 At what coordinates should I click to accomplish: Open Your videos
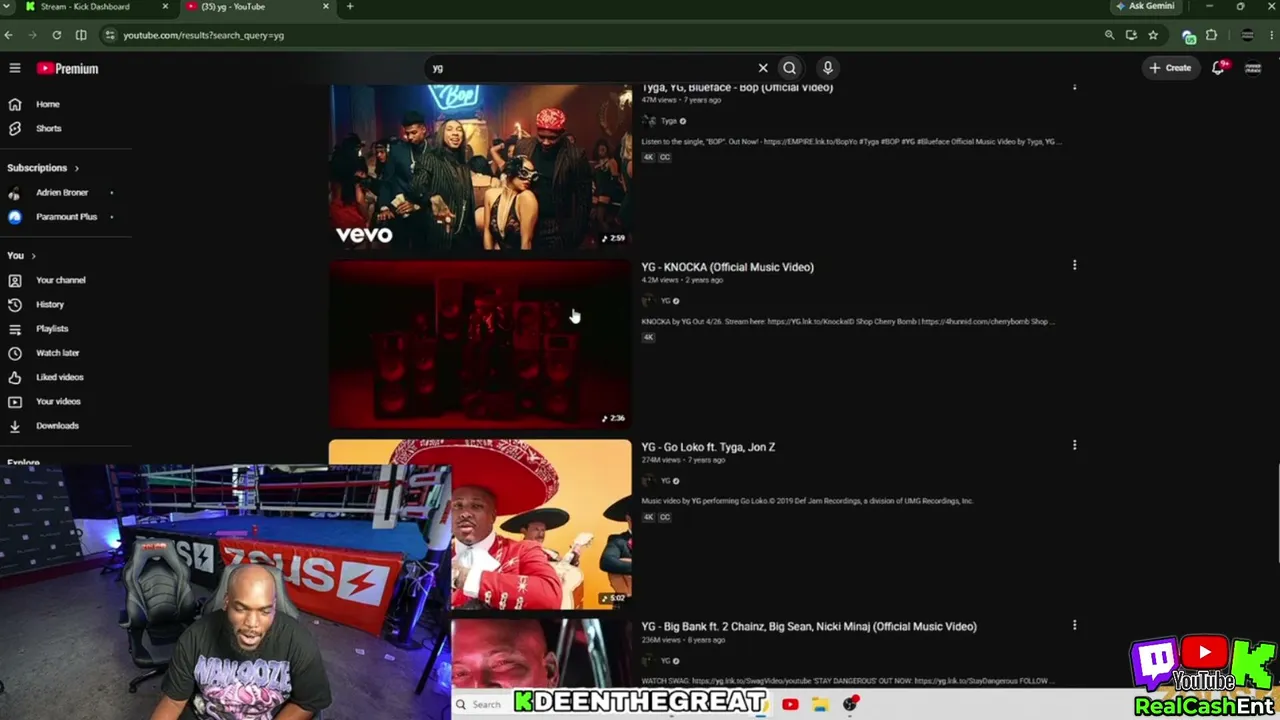click(58, 402)
